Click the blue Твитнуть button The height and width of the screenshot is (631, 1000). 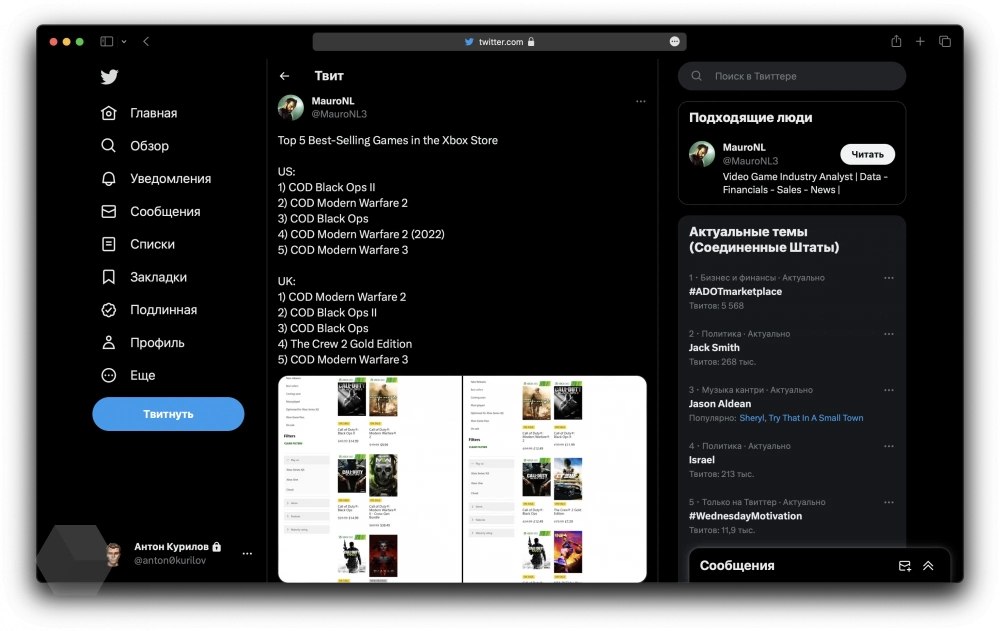pos(168,414)
